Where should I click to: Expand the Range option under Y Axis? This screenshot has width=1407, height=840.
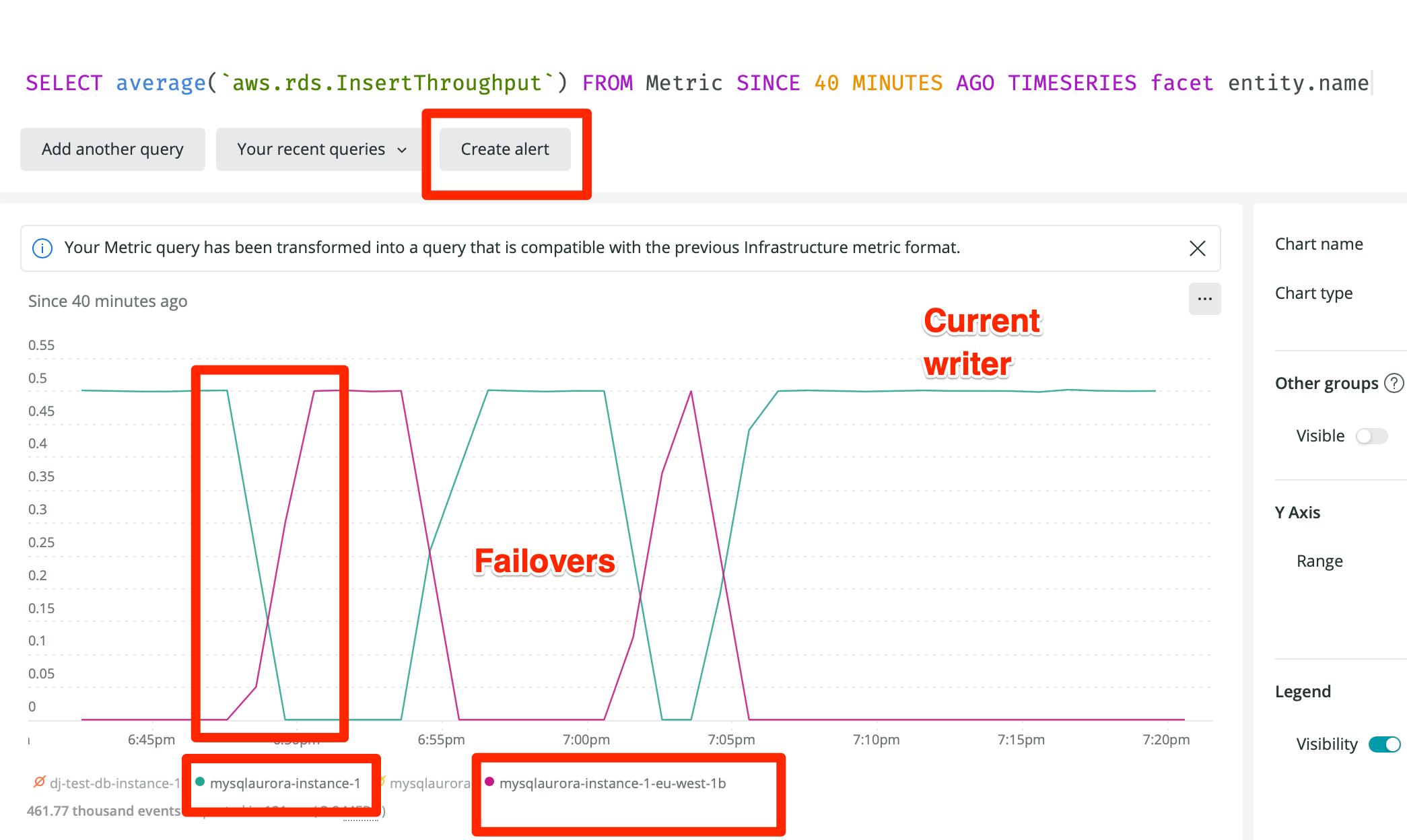1319,560
